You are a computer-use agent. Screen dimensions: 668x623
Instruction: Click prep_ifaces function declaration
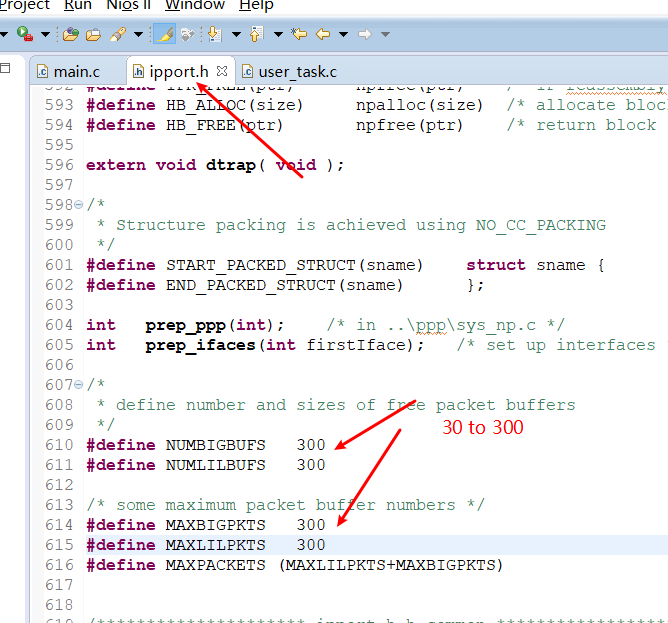200,346
